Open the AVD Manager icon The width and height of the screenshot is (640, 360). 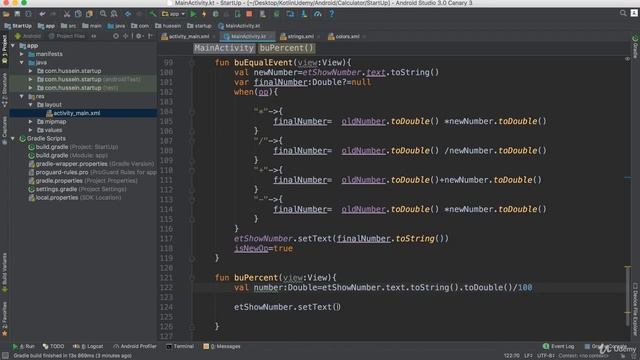coord(263,14)
